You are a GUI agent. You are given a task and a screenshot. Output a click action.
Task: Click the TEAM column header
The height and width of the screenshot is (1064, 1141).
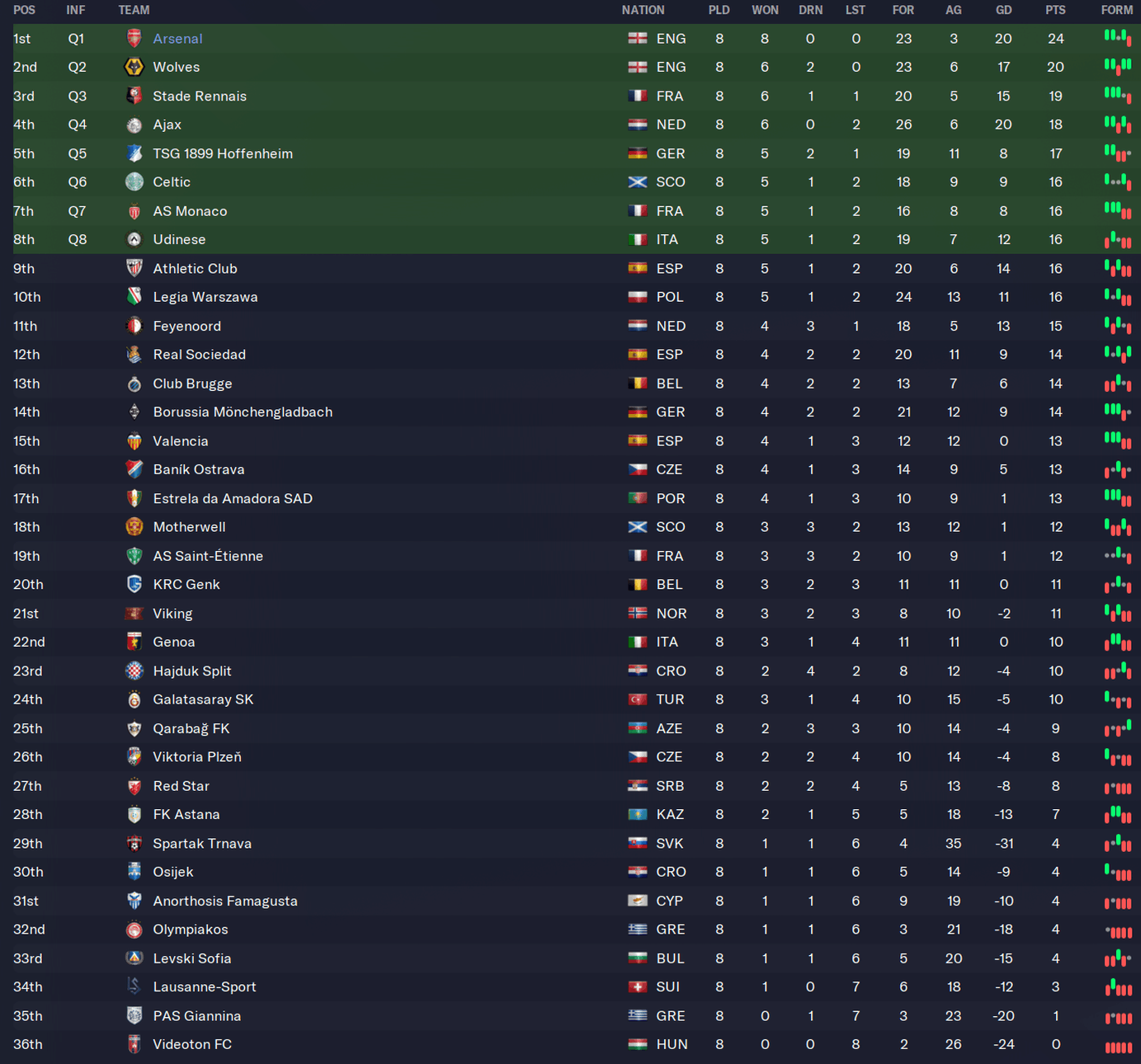pyautogui.click(x=134, y=11)
